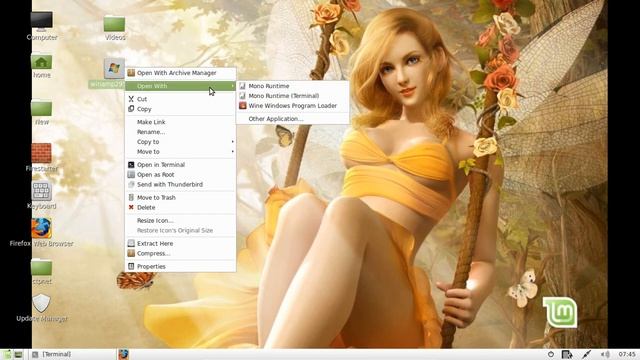Screen dimensions: 640x360
Task: Open the home folder icon
Action: [x=42, y=62]
